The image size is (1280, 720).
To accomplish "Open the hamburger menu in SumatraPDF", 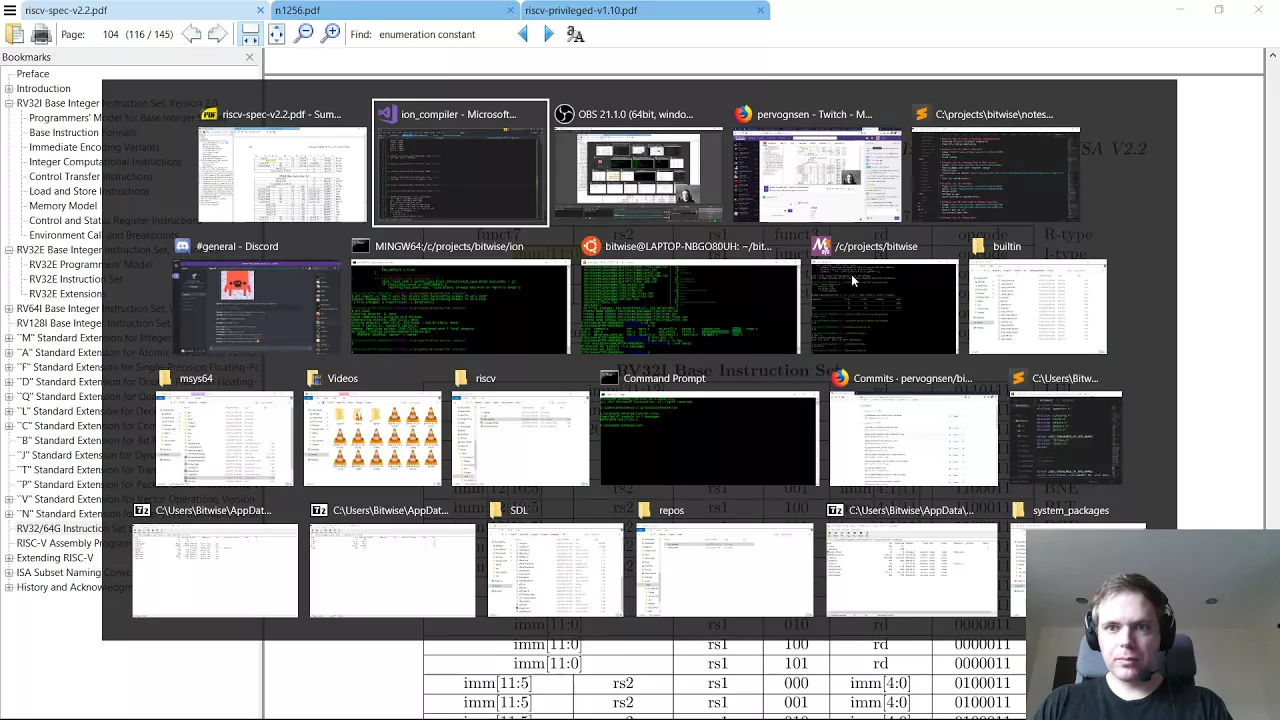I will pyautogui.click(x=9, y=10).
